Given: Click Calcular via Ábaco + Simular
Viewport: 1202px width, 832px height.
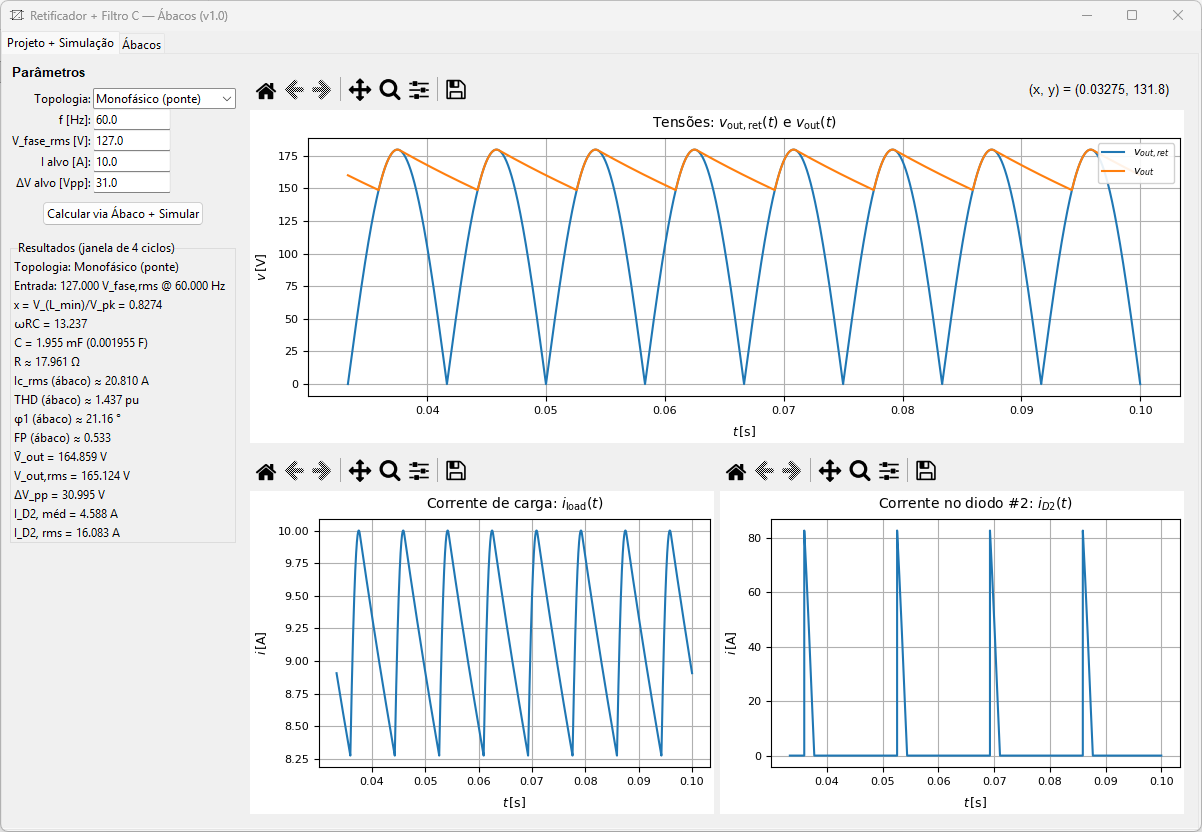Looking at the screenshot, I should click(122, 213).
